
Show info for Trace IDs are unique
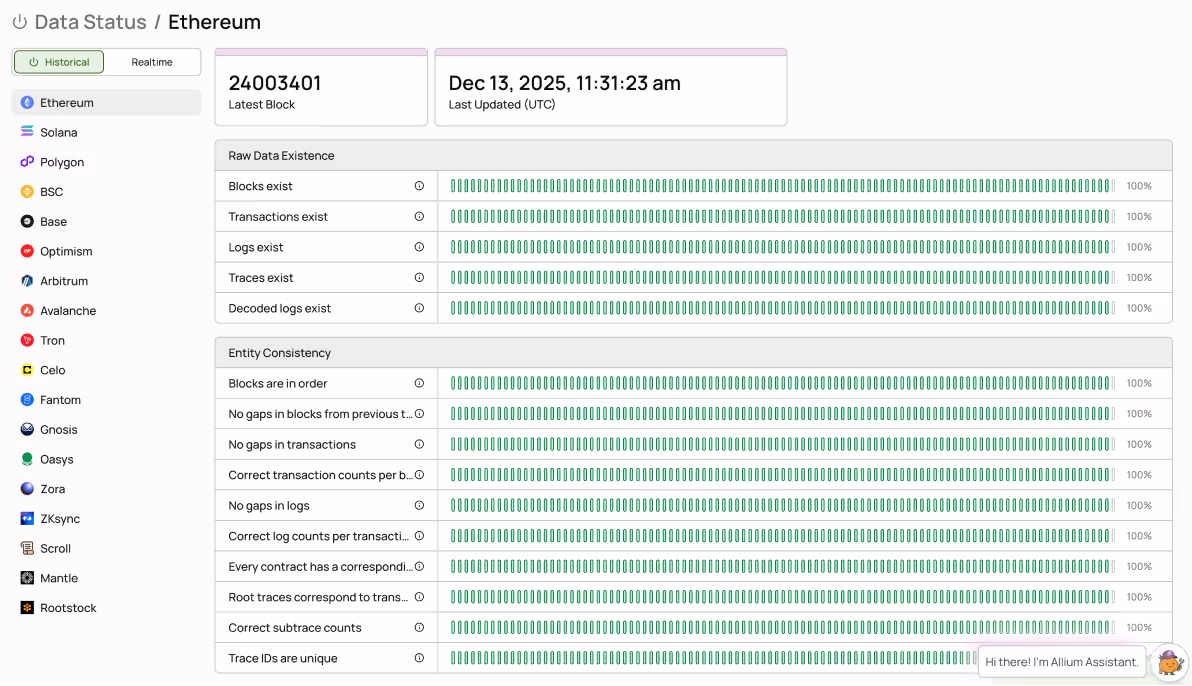(x=419, y=658)
